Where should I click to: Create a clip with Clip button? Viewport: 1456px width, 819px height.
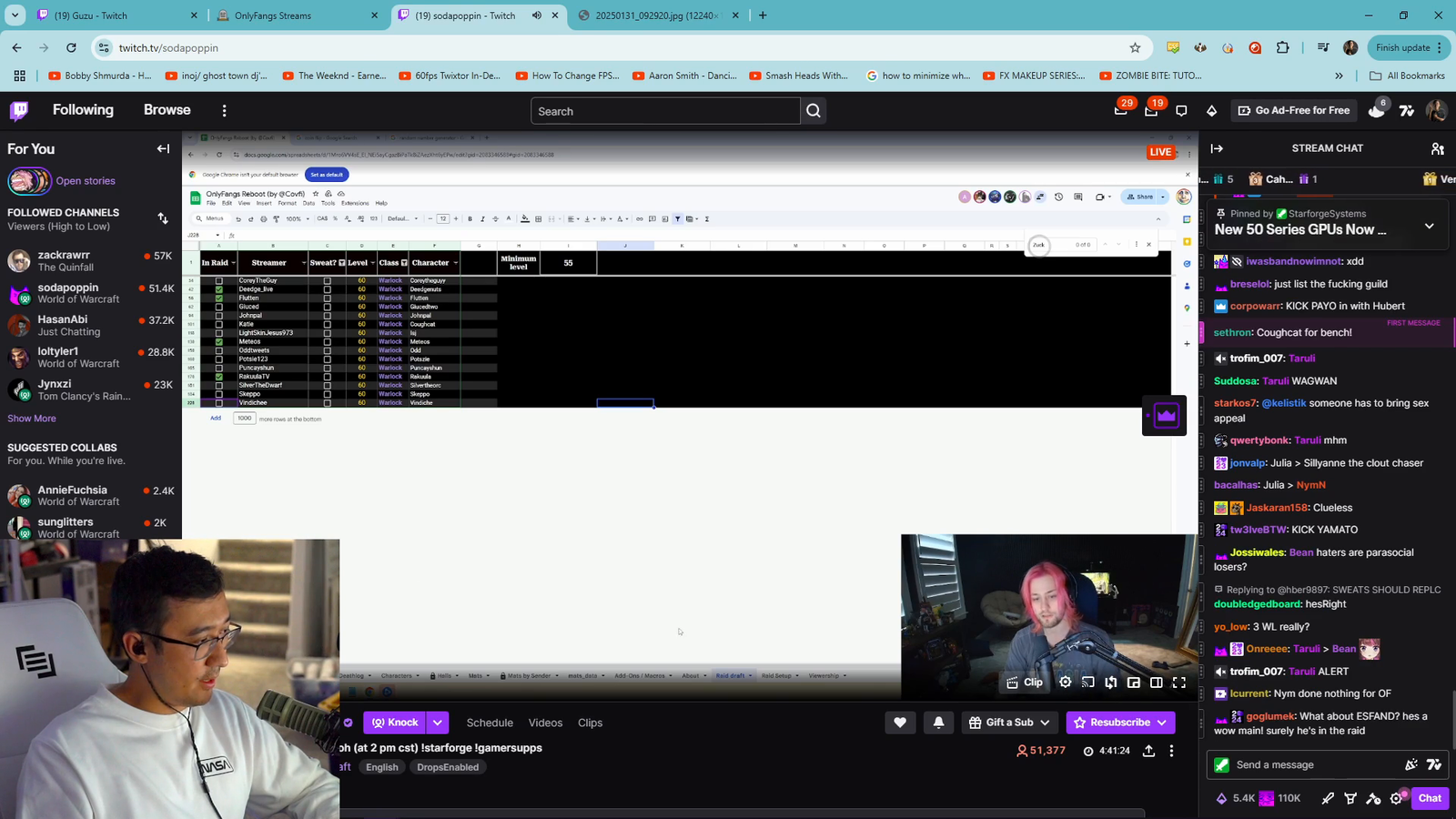pos(1025,682)
